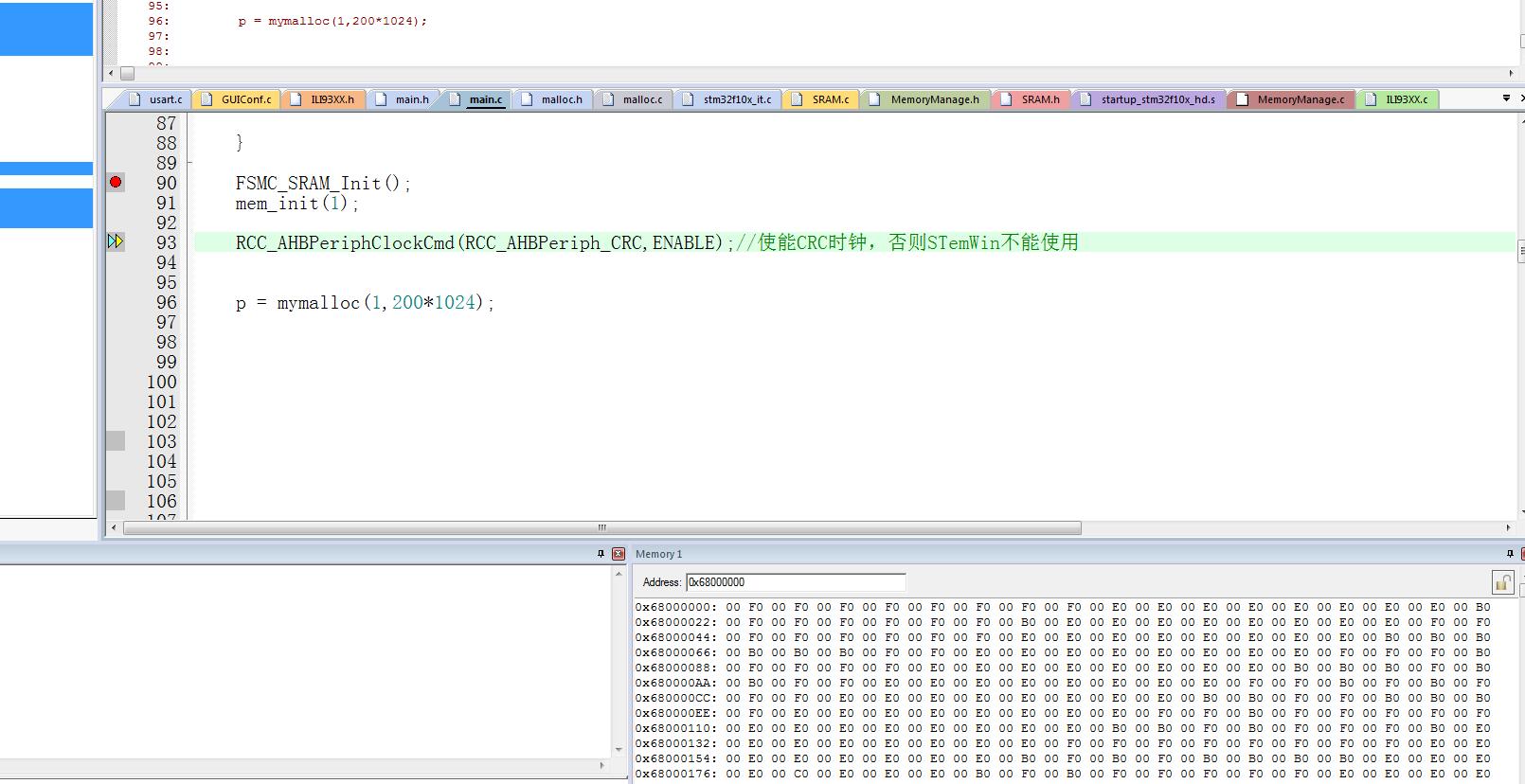Click the memory row at address 0x68000044

1063,637
